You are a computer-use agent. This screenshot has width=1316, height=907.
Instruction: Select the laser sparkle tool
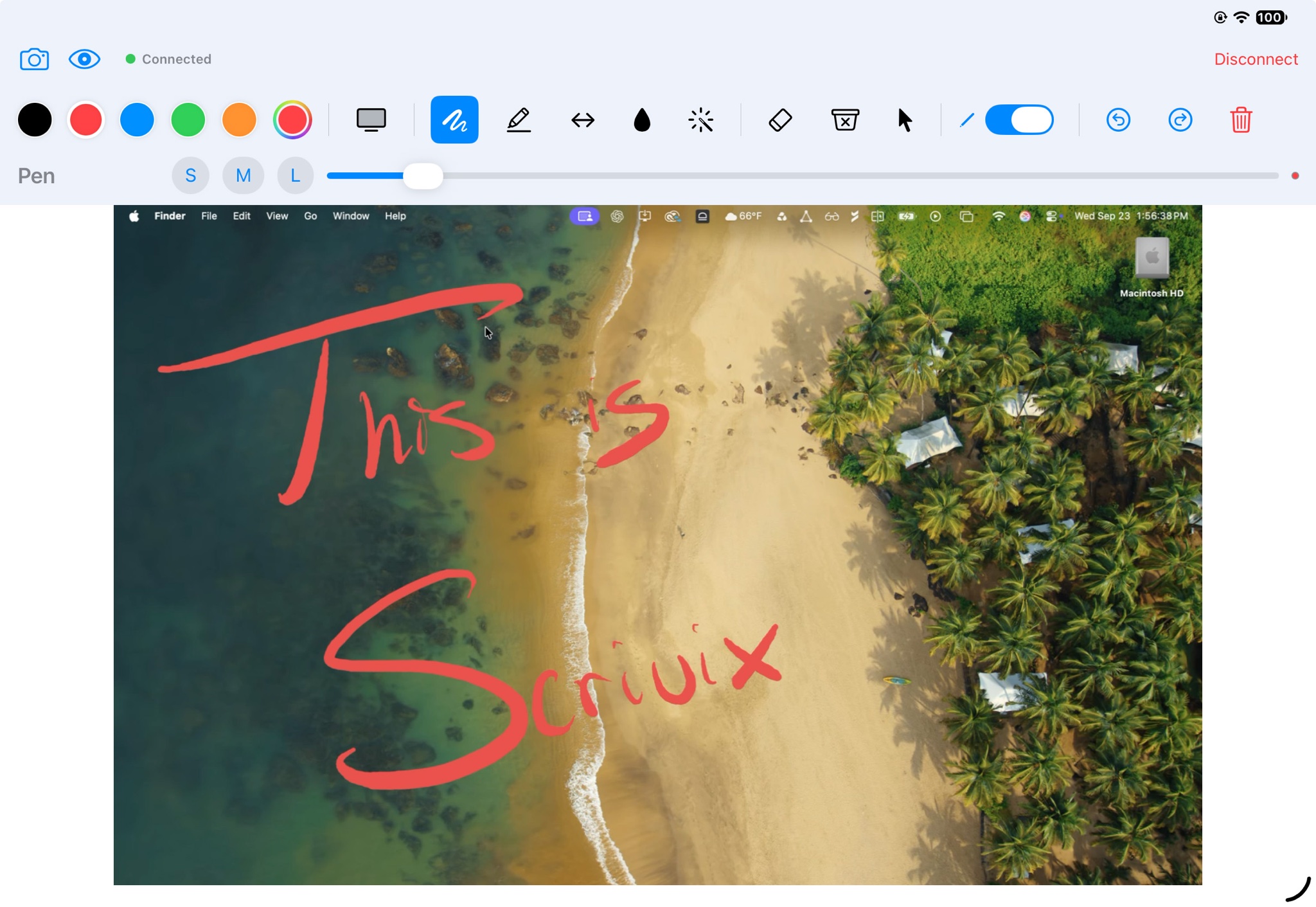click(701, 120)
